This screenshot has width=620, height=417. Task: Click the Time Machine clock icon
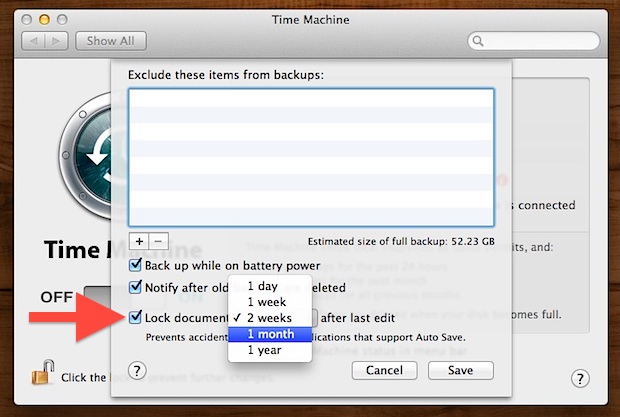tap(85, 156)
